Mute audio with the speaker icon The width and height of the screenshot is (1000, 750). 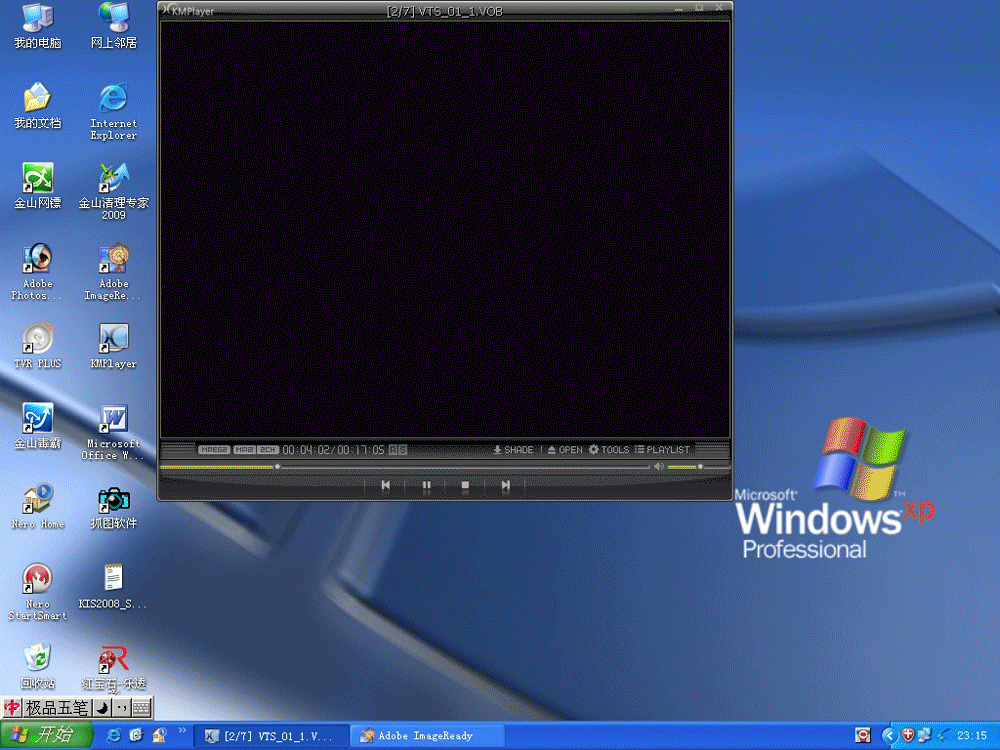pos(659,467)
